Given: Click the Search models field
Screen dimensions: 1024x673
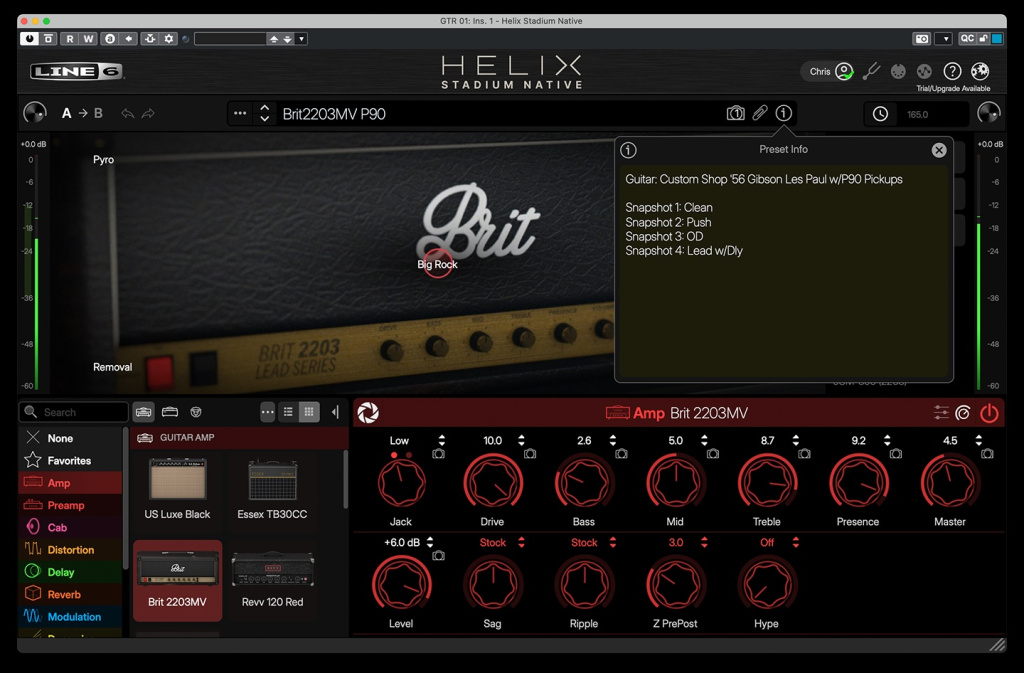Looking at the screenshot, I should pos(73,412).
